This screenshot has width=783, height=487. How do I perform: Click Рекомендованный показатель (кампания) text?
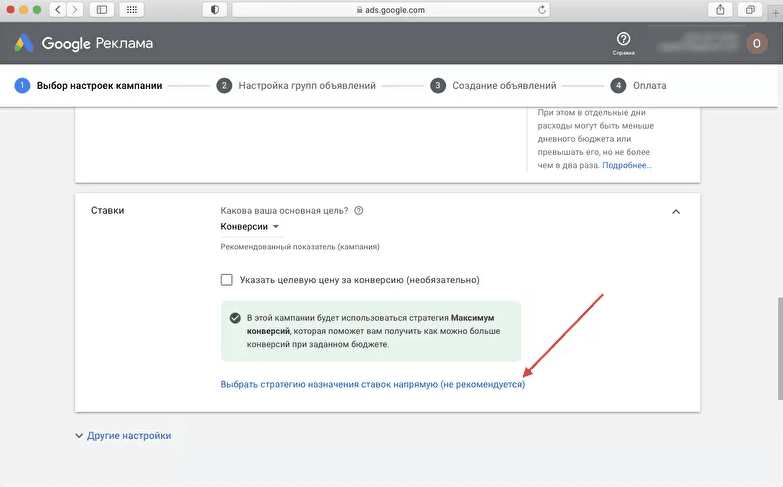300,247
